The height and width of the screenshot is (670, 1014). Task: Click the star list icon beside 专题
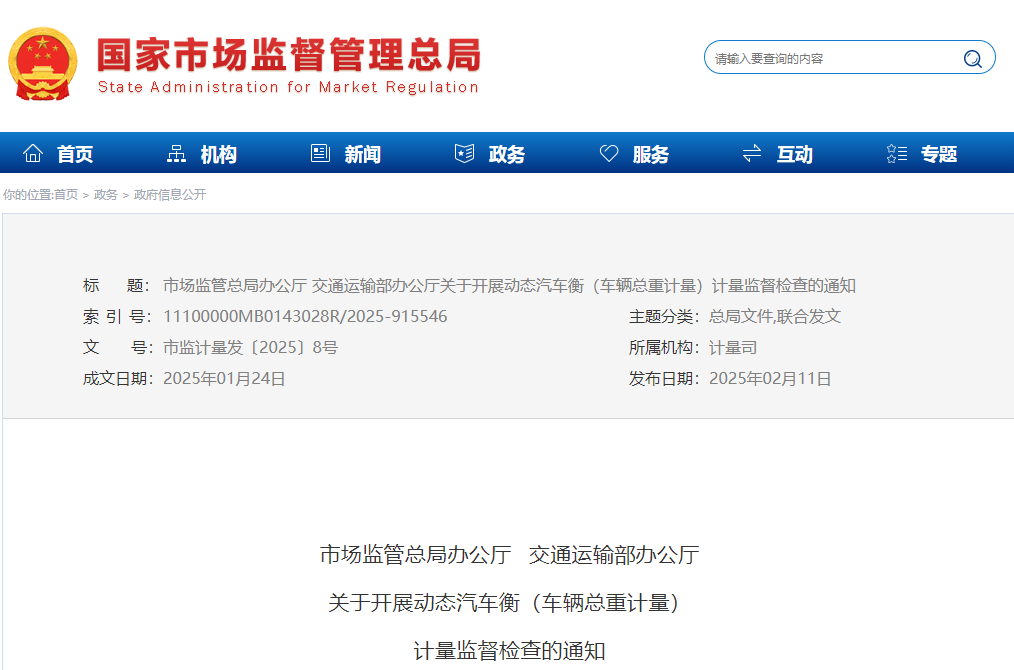coord(896,153)
